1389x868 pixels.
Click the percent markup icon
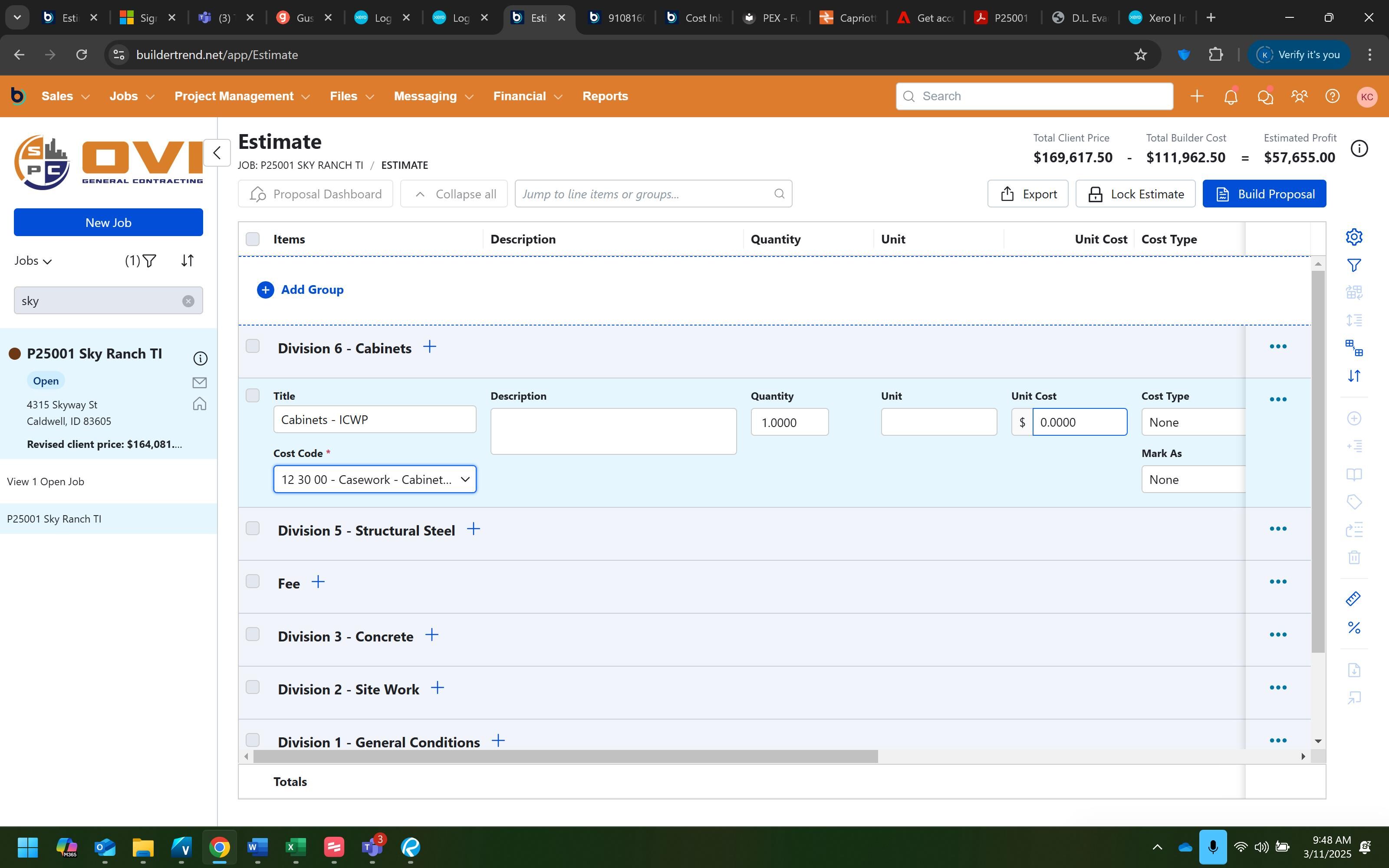click(x=1353, y=628)
